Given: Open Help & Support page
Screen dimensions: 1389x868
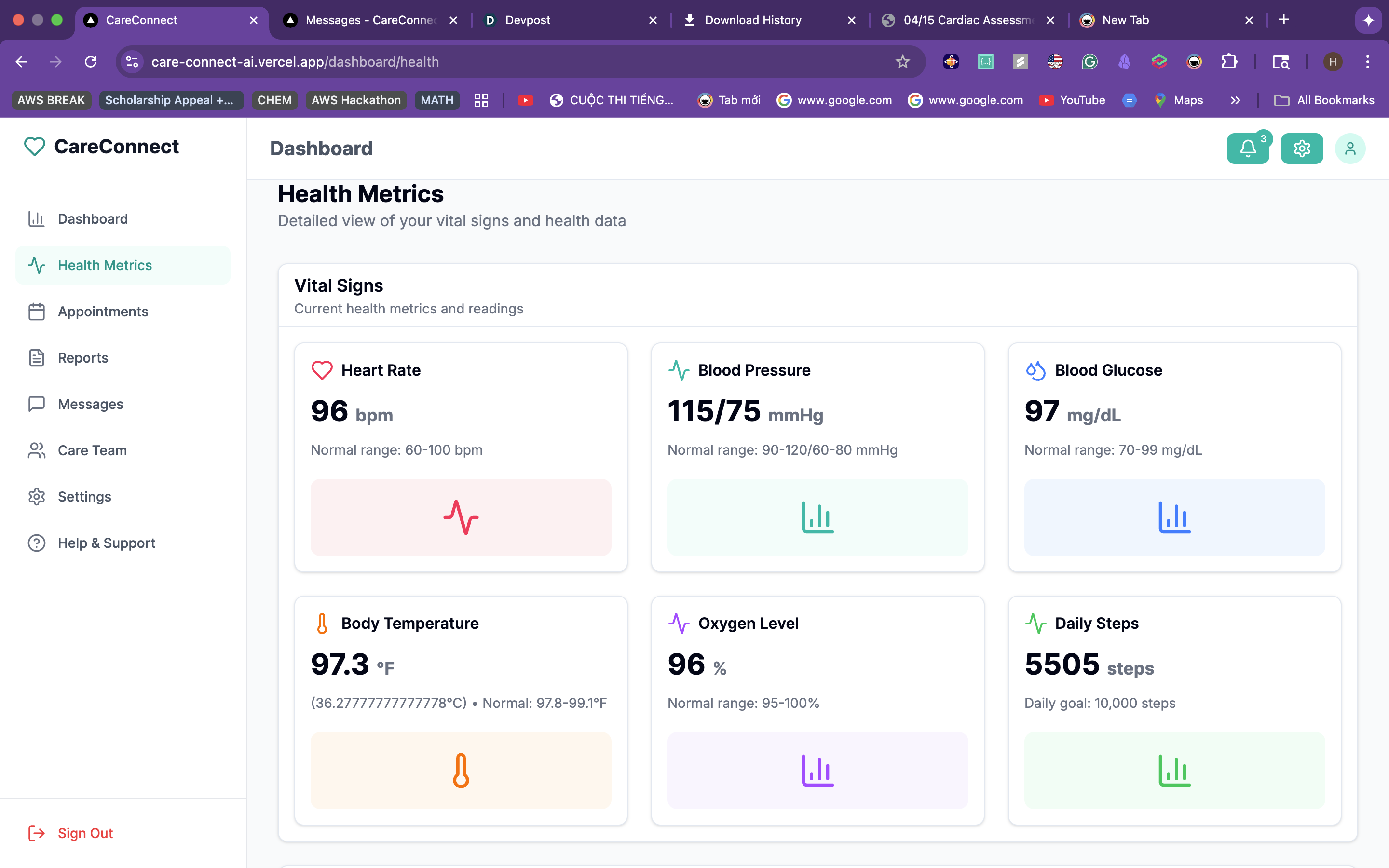Looking at the screenshot, I should point(106,542).
